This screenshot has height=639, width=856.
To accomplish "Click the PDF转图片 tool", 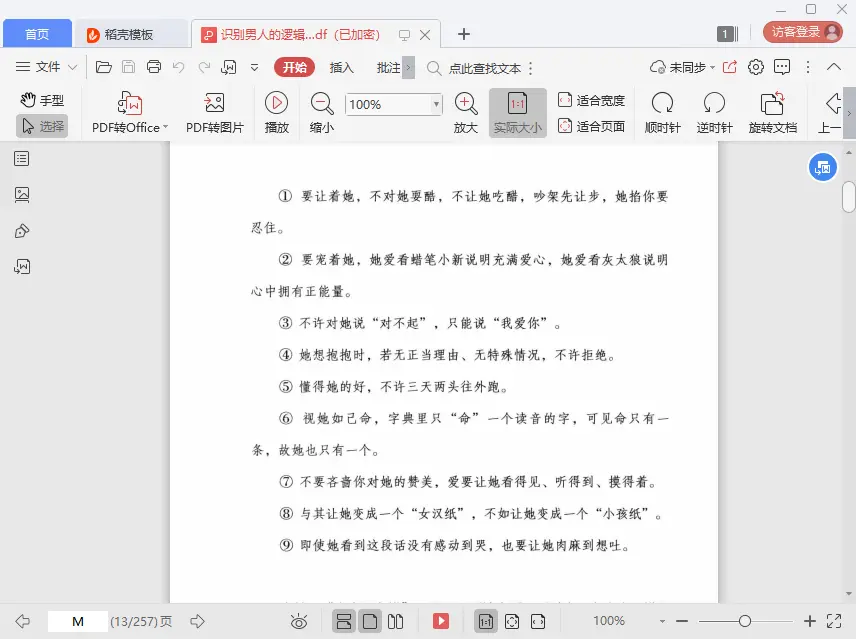I will pyautogui.click(x=215, y=113).
